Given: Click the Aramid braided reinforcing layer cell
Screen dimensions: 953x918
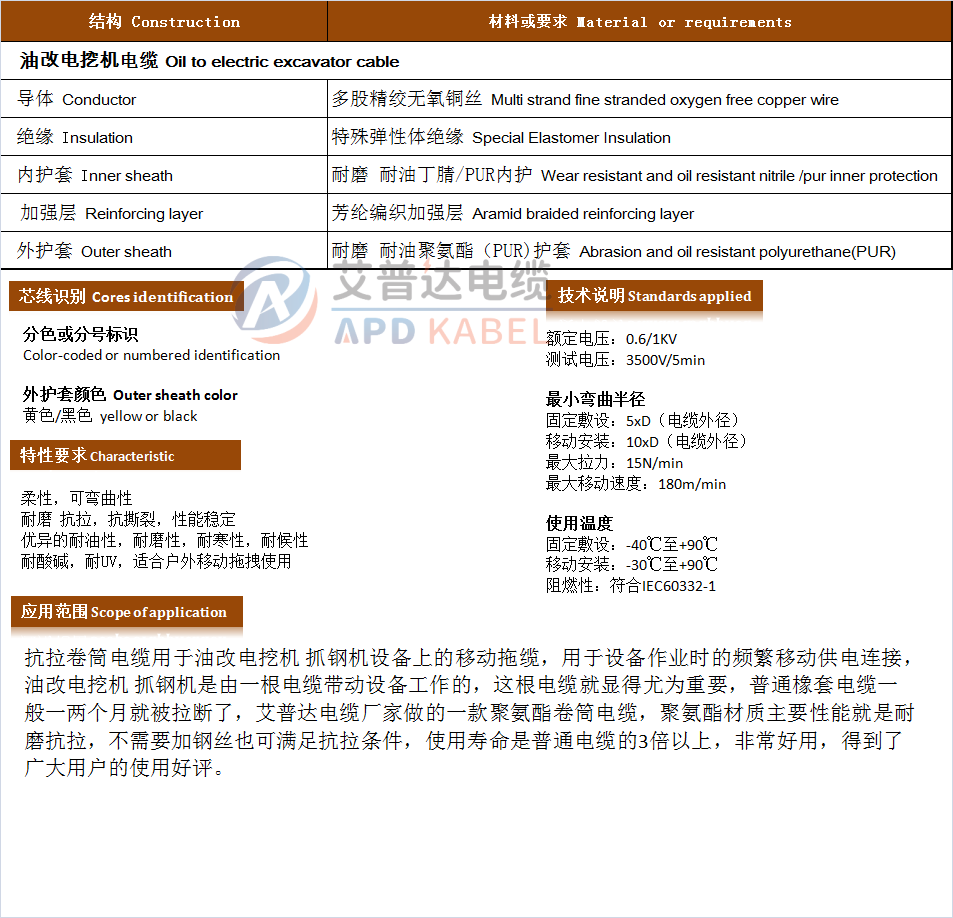Looking at the screenshot, I should point(512,213).
